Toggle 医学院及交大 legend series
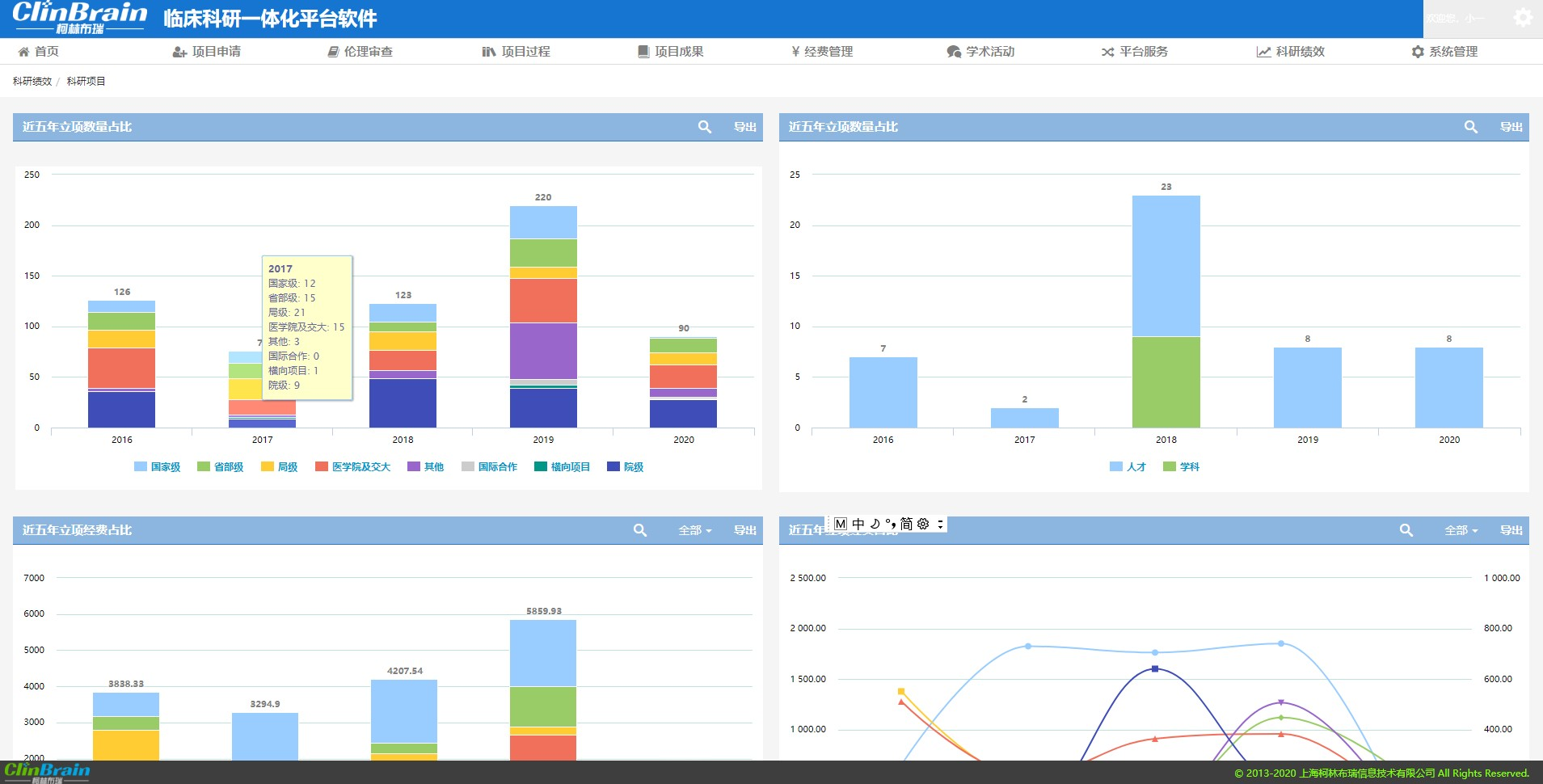 [352, 466]
